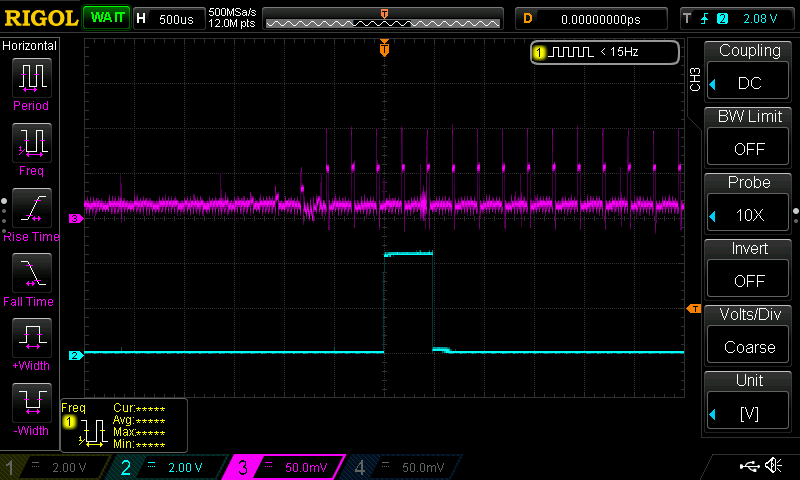
Task: Select the Period measurement icon
Action: click(x=32, y=78)
